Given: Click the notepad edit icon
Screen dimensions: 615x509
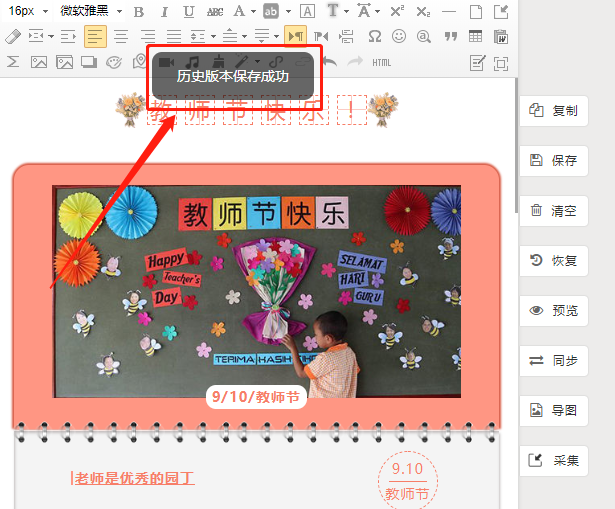Looking at the screenshot, I should tap(477, 63).
